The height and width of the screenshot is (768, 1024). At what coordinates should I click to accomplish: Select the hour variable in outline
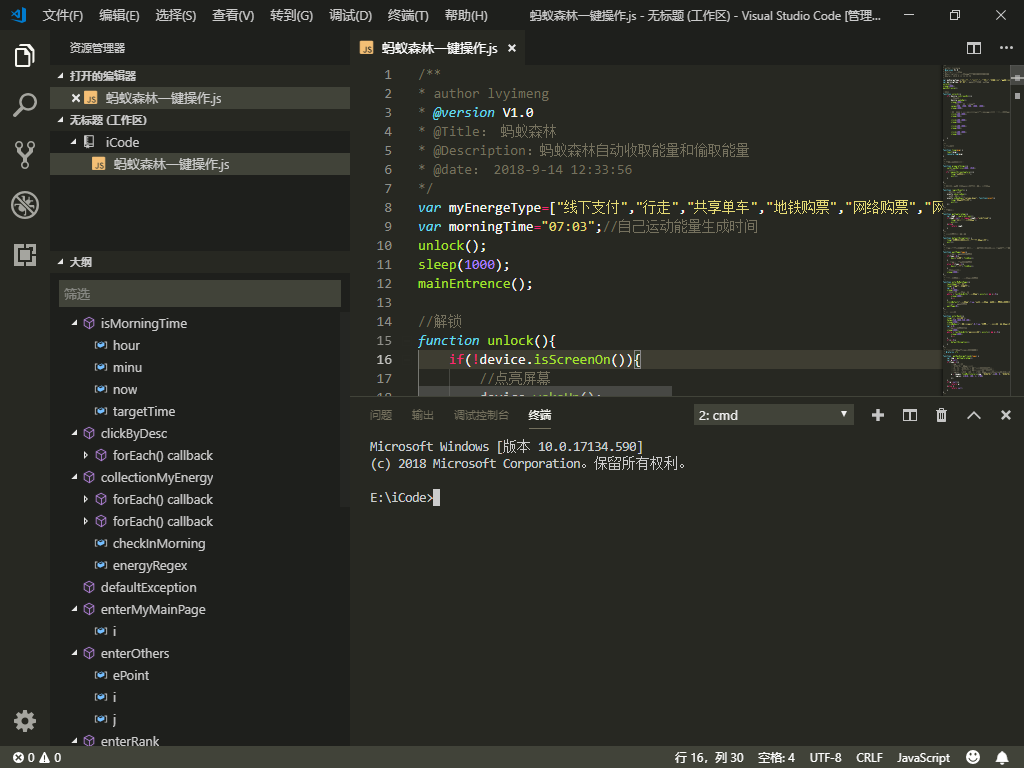coord(126,345)
